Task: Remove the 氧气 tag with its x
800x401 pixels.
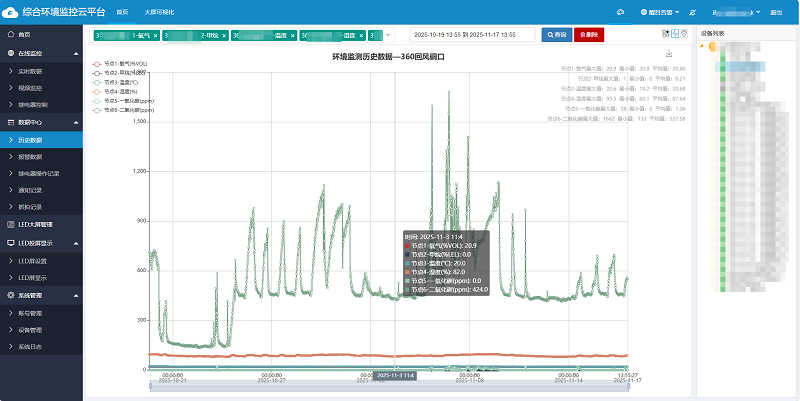Action: pyautogui.click(x=157, y=34)
